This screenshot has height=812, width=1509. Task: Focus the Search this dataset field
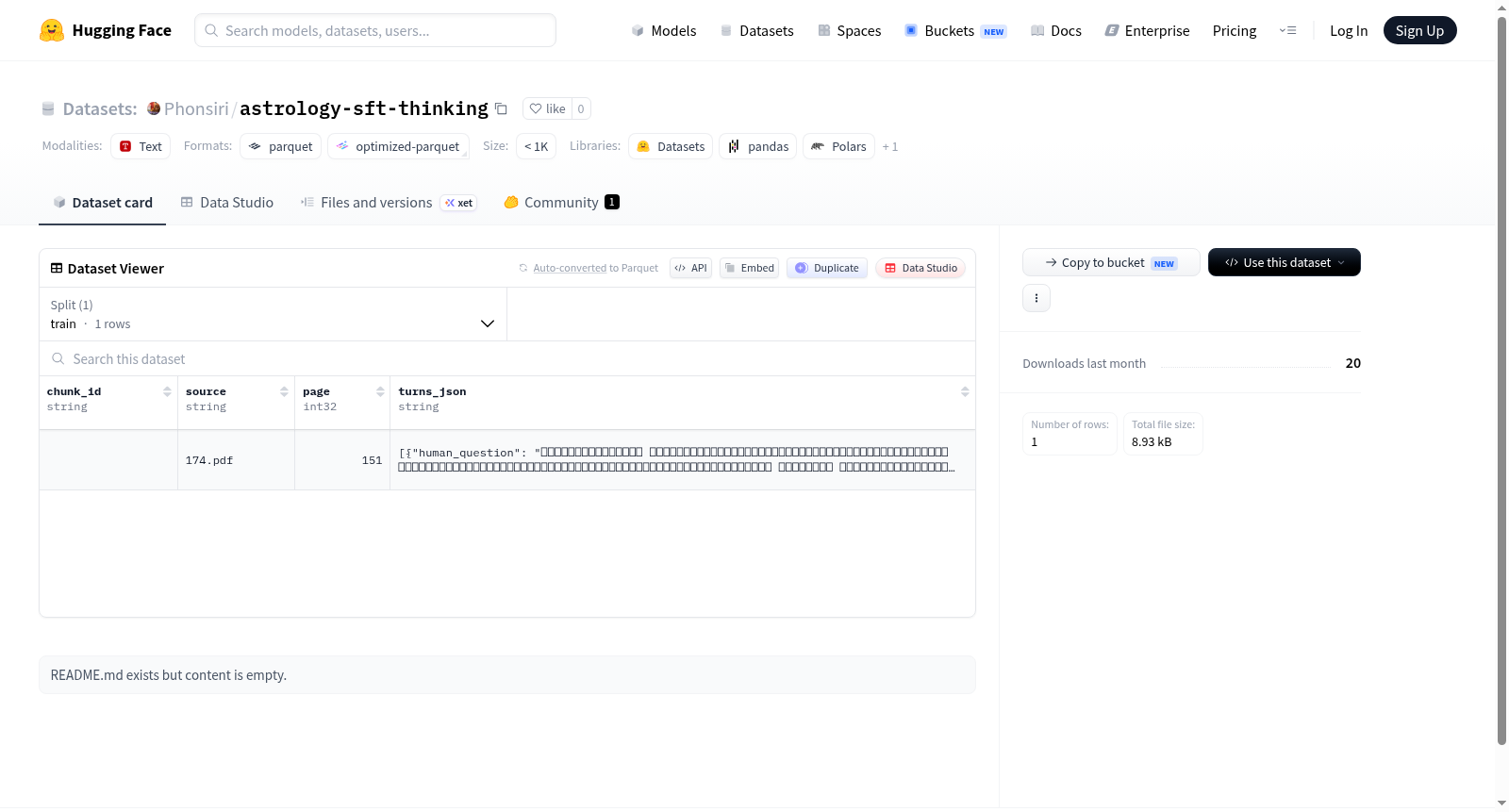coord(507,358)
